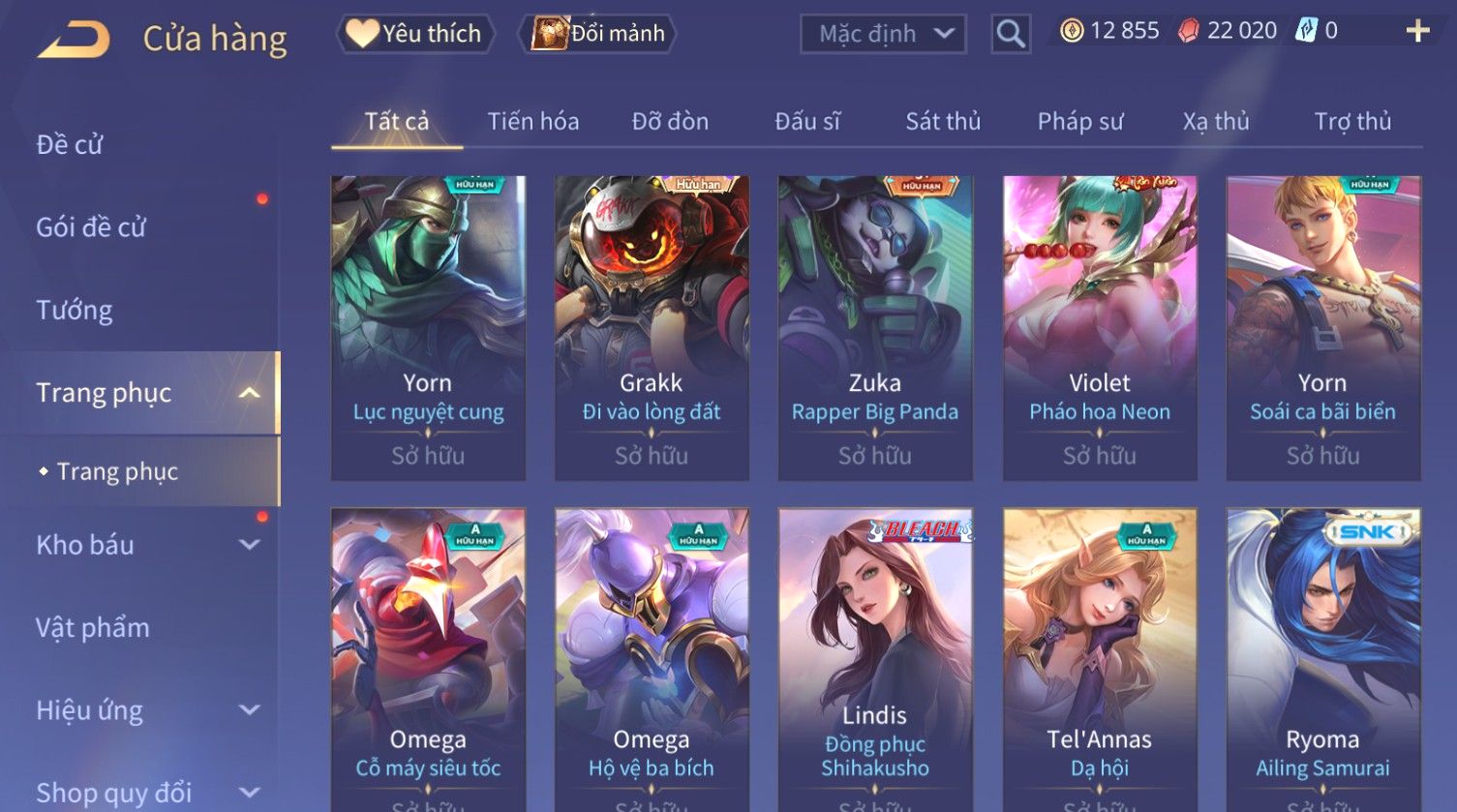Viewport: 1457px width, 812px height.
Task: Open the Tướng sidebar menu
Action: (75, 310)
